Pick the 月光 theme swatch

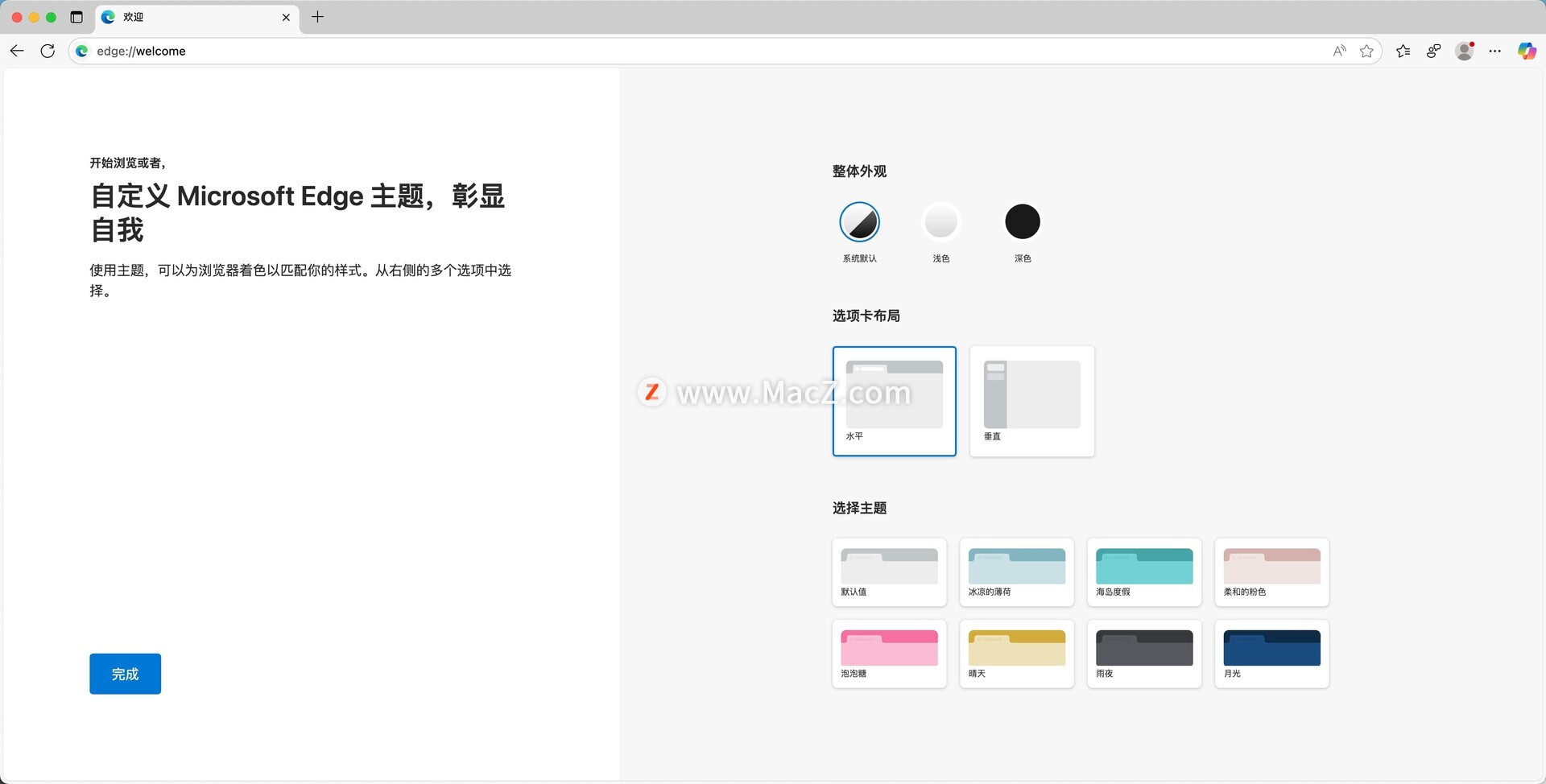pyautogui.click(x=1271, y=654)
